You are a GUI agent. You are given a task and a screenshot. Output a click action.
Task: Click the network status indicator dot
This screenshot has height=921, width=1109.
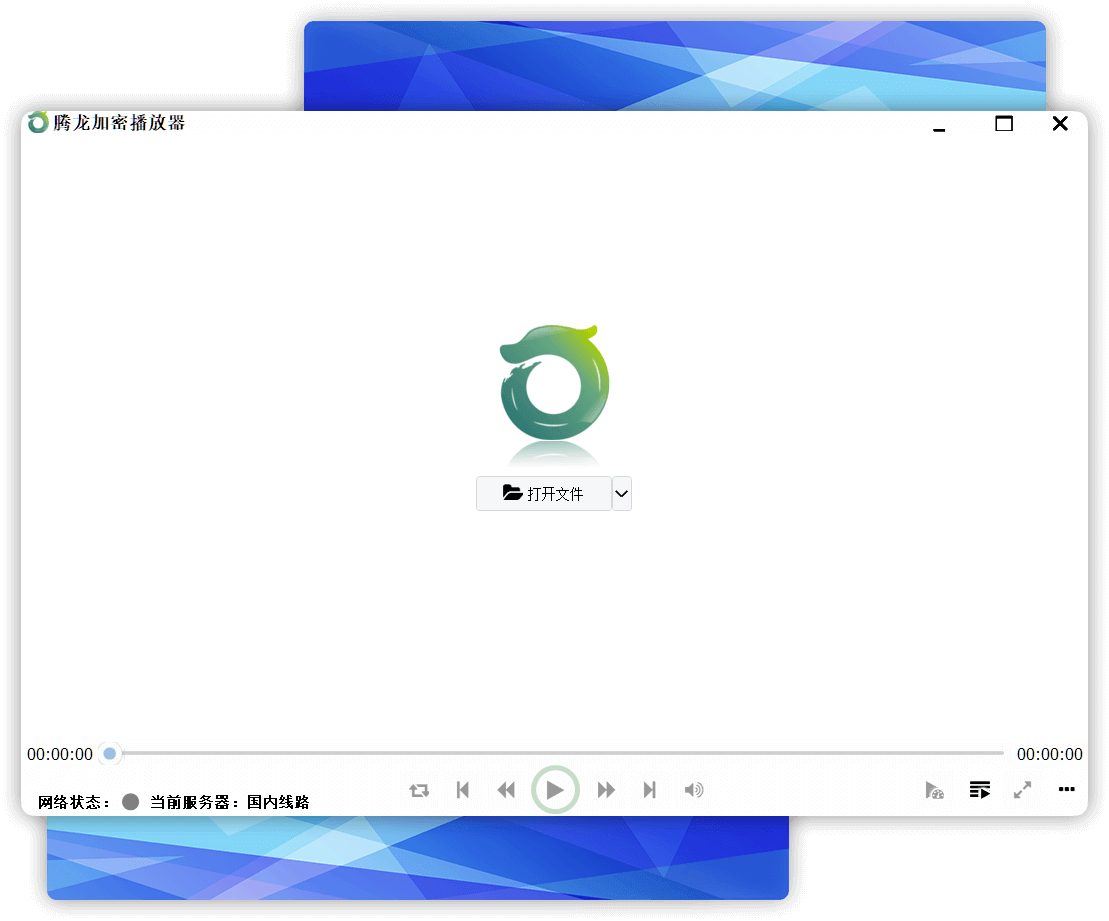pyautogui.click(x=130, y=801)
